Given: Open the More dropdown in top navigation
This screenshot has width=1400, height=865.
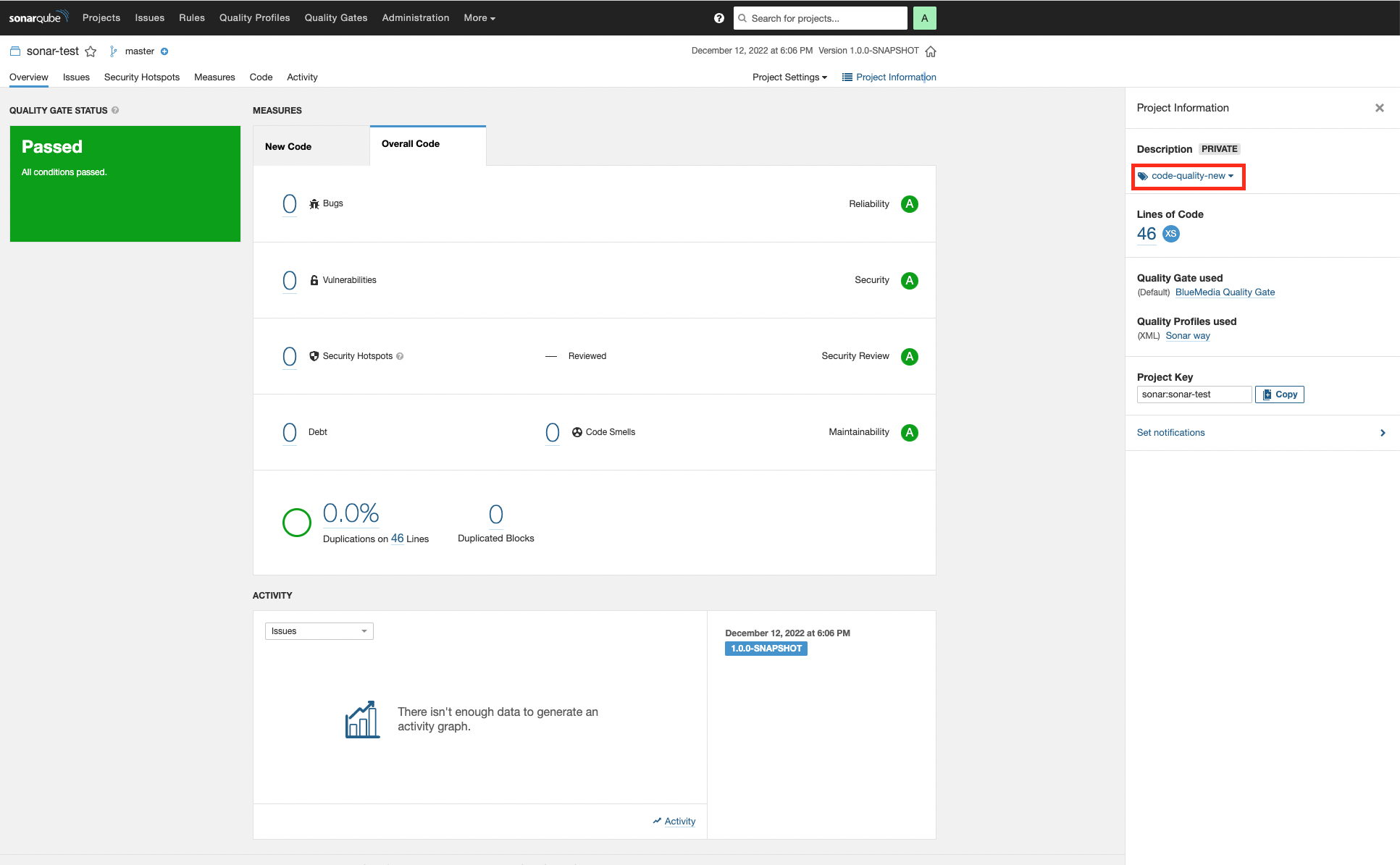Looking at the screenshot, I should (x=479, y=18).
